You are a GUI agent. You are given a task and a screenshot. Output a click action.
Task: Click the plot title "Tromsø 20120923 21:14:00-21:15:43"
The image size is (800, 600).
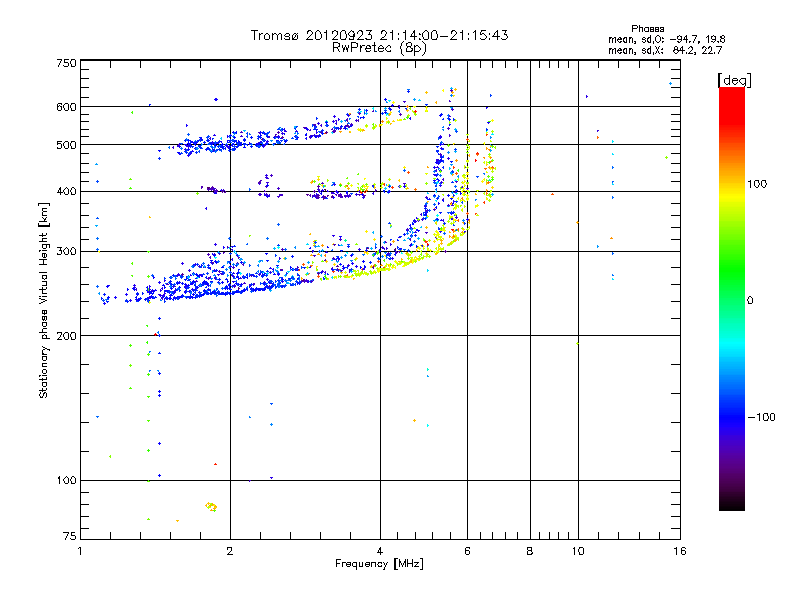pyautogui.click(x=379, y=35)
